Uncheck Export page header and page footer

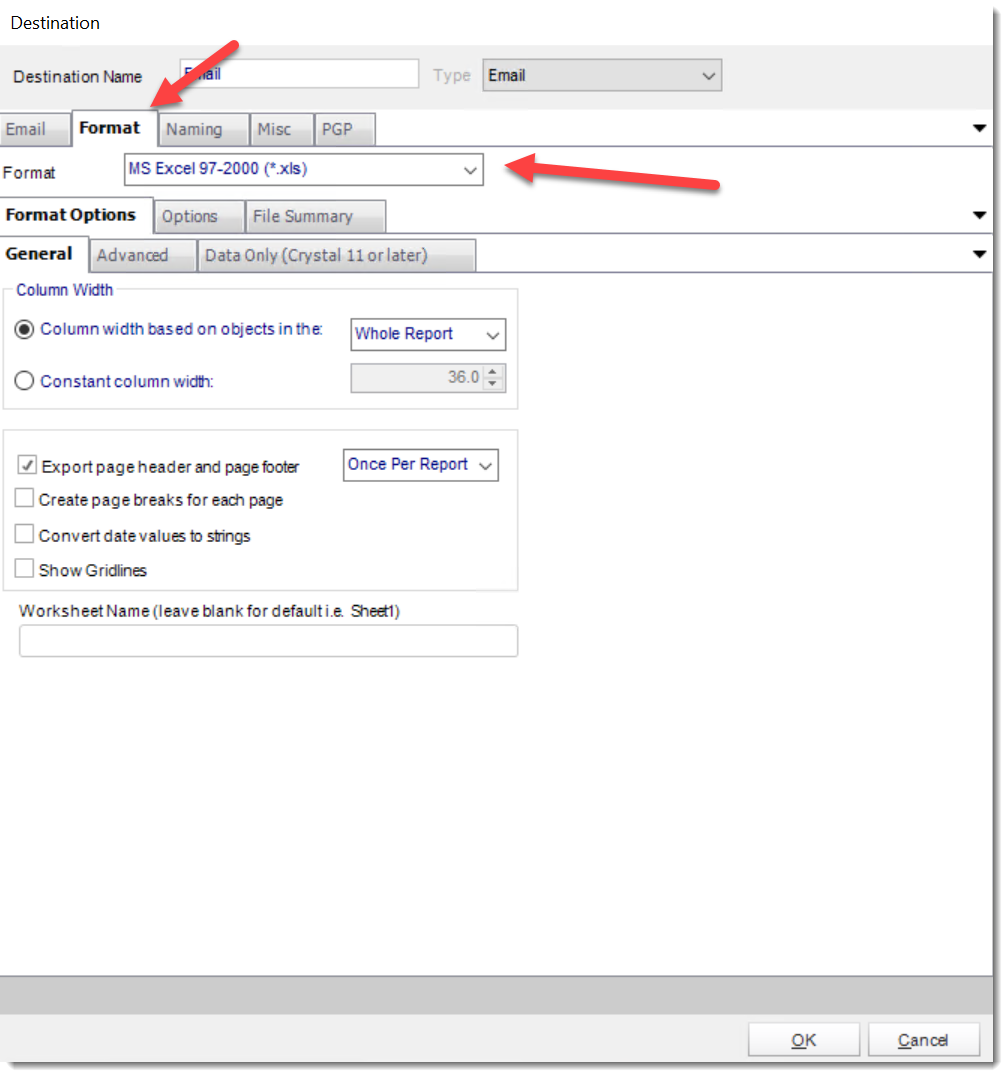click(x=27, y=465)
